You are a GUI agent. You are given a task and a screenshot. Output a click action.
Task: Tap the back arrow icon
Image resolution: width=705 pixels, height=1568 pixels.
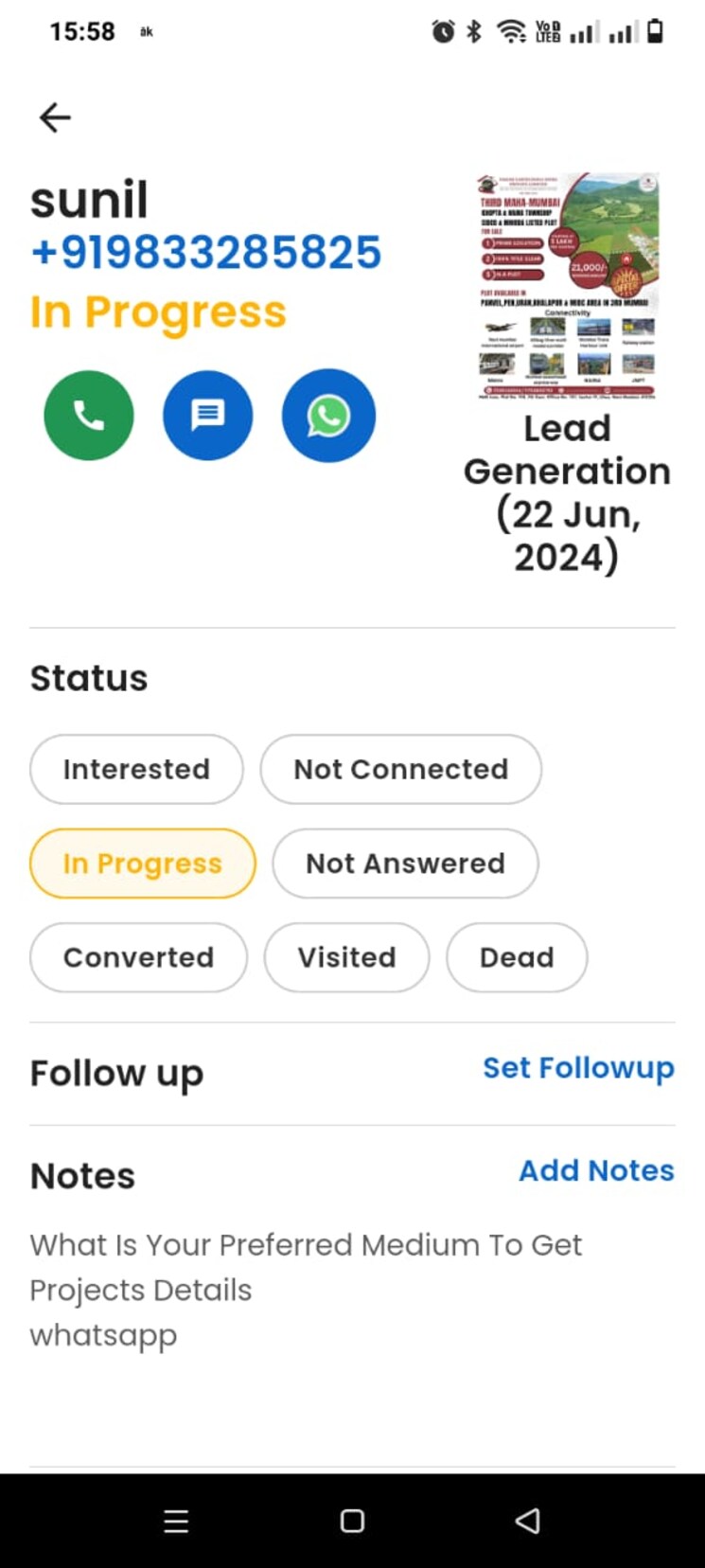coord(55,117)
